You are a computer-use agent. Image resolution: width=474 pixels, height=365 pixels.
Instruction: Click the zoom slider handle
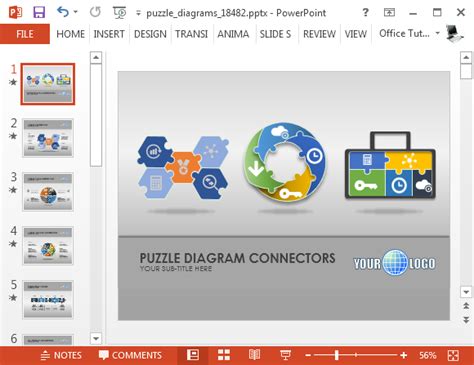click(x=337, y=355)
